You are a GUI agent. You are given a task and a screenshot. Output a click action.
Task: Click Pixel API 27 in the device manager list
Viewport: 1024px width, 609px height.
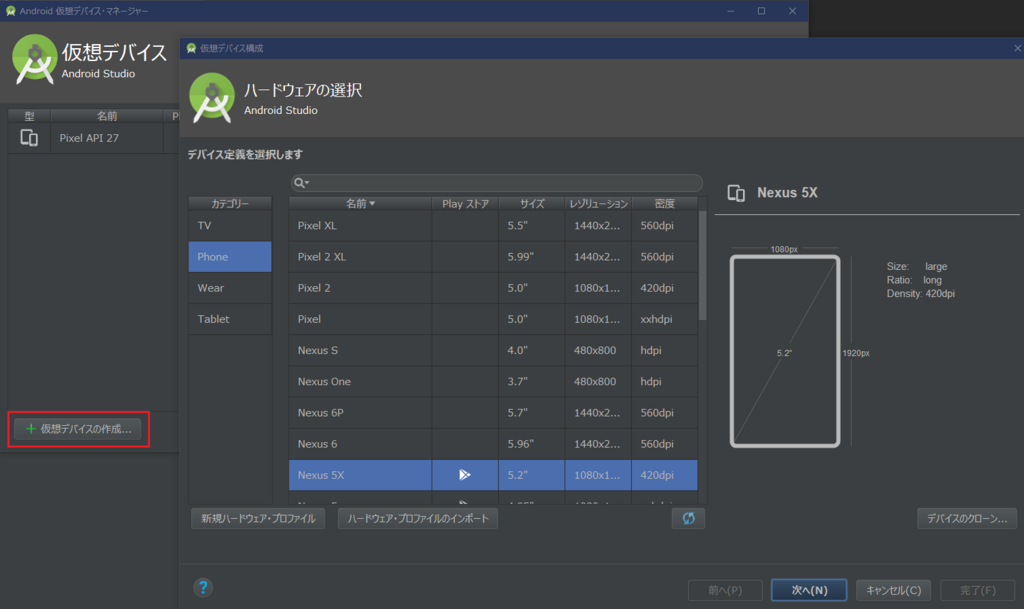(x=89, y=138)
